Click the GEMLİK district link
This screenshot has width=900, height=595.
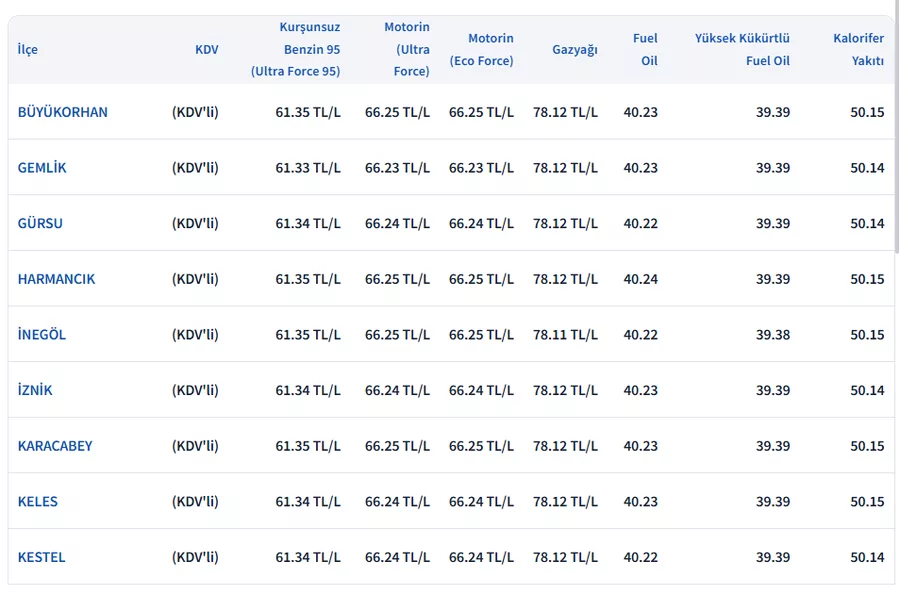coord(42,168)
